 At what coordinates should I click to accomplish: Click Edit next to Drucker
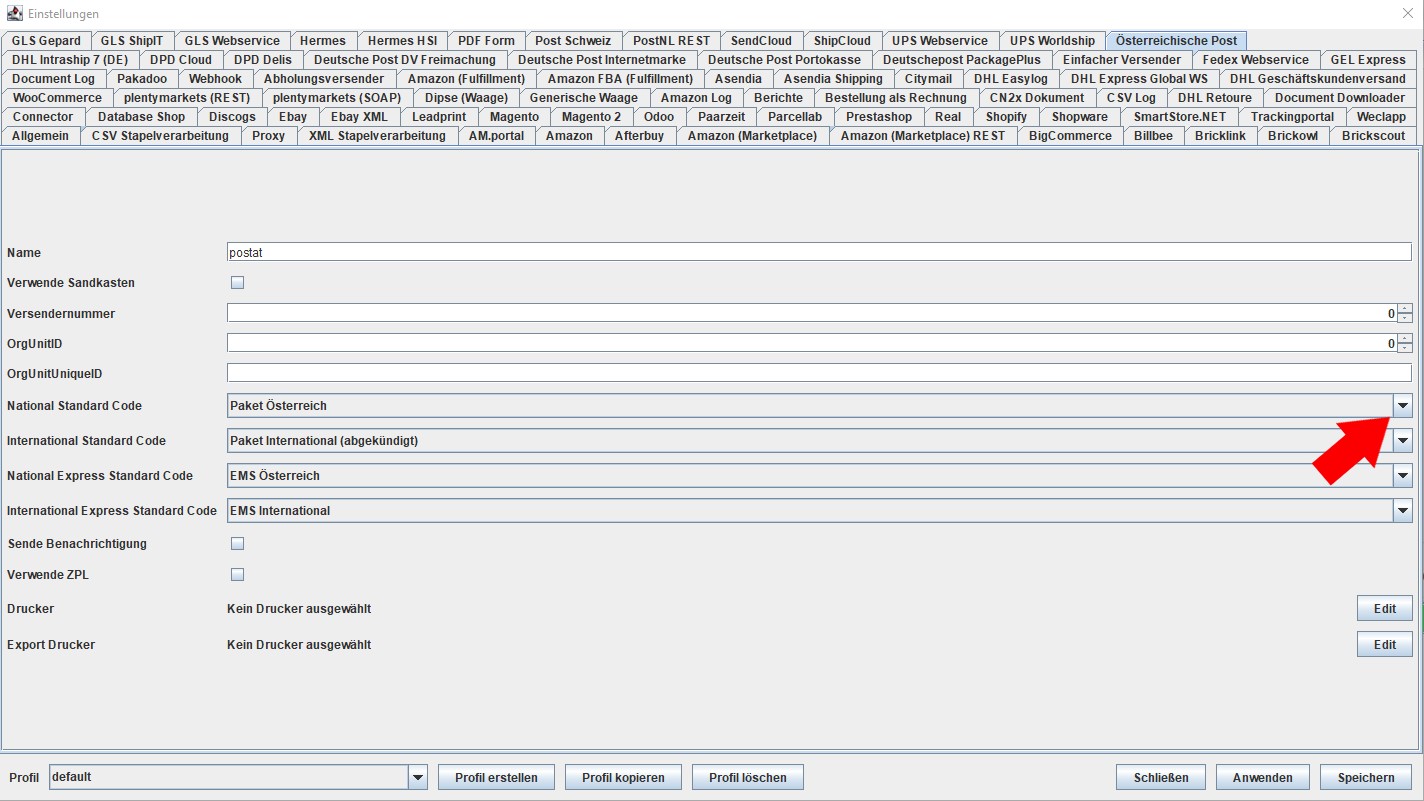point(1384,608)
